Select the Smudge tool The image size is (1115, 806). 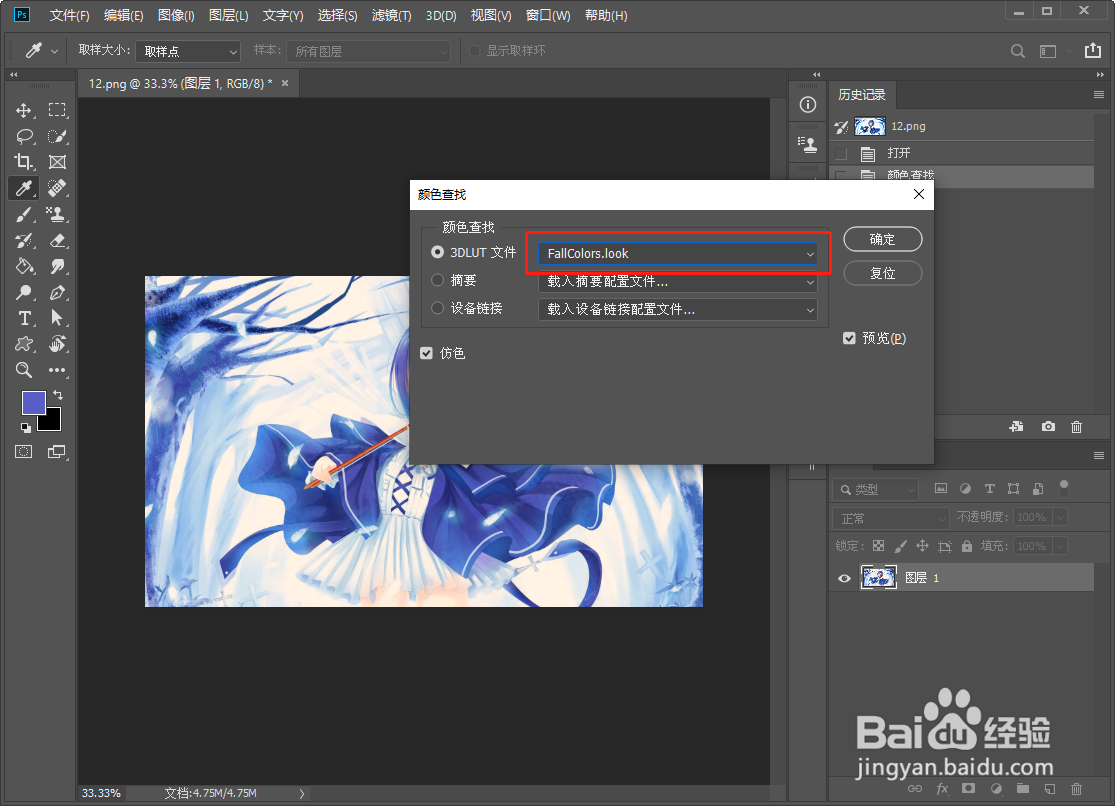pyautogui.click(x=57, y=266)
